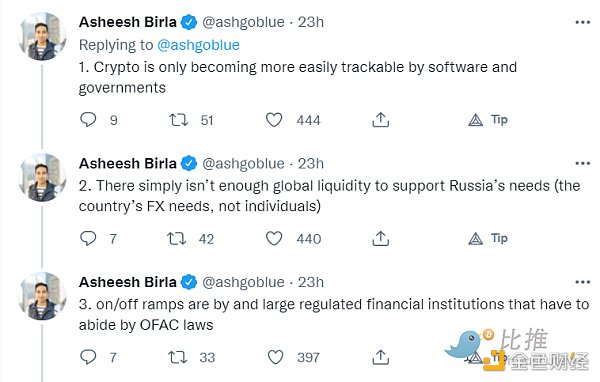
Task: Open Asheesh Birla's name on the third tweet
Action: [x=128, y=282]
